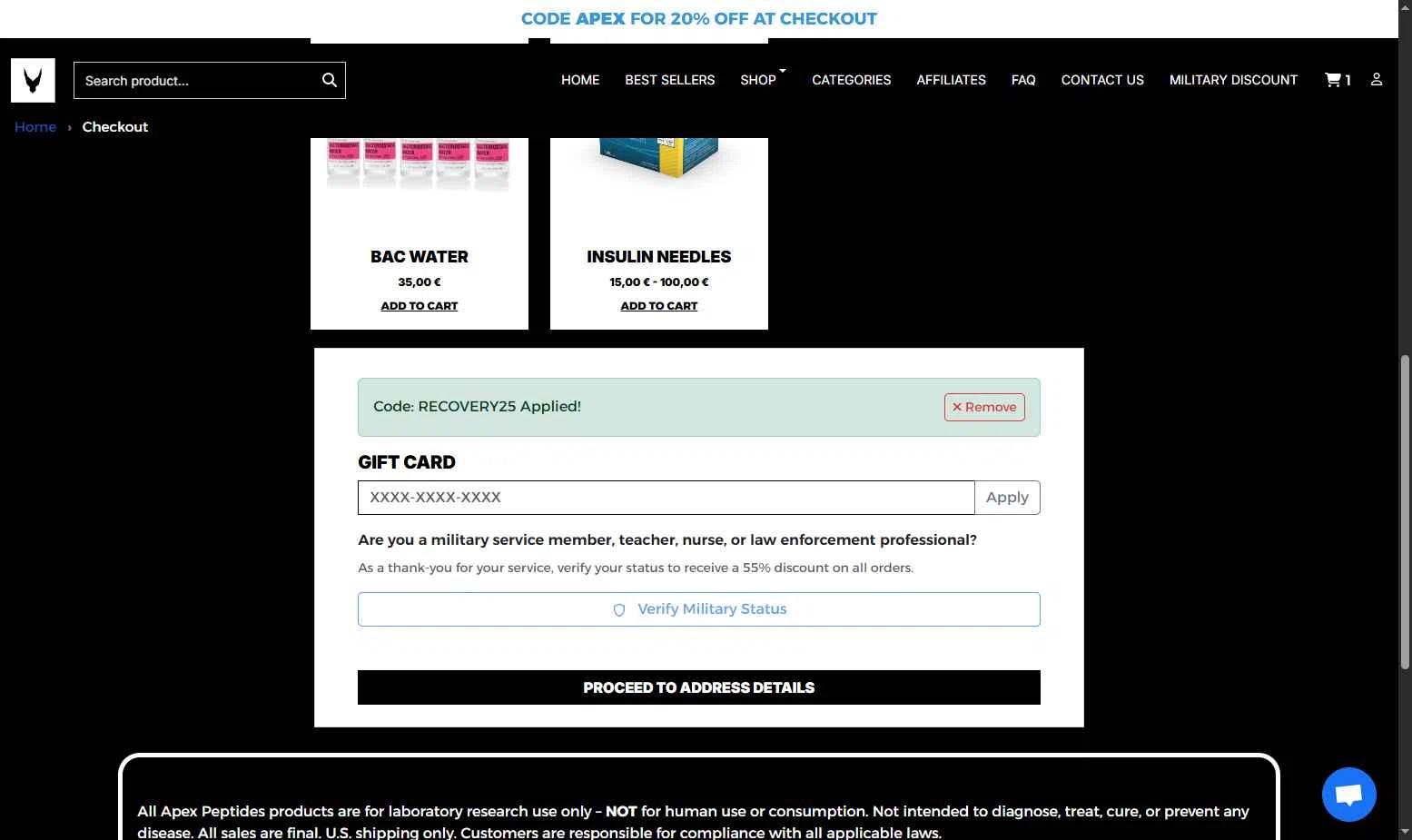Click the Apex Peptides logo icon

(33, 80)
